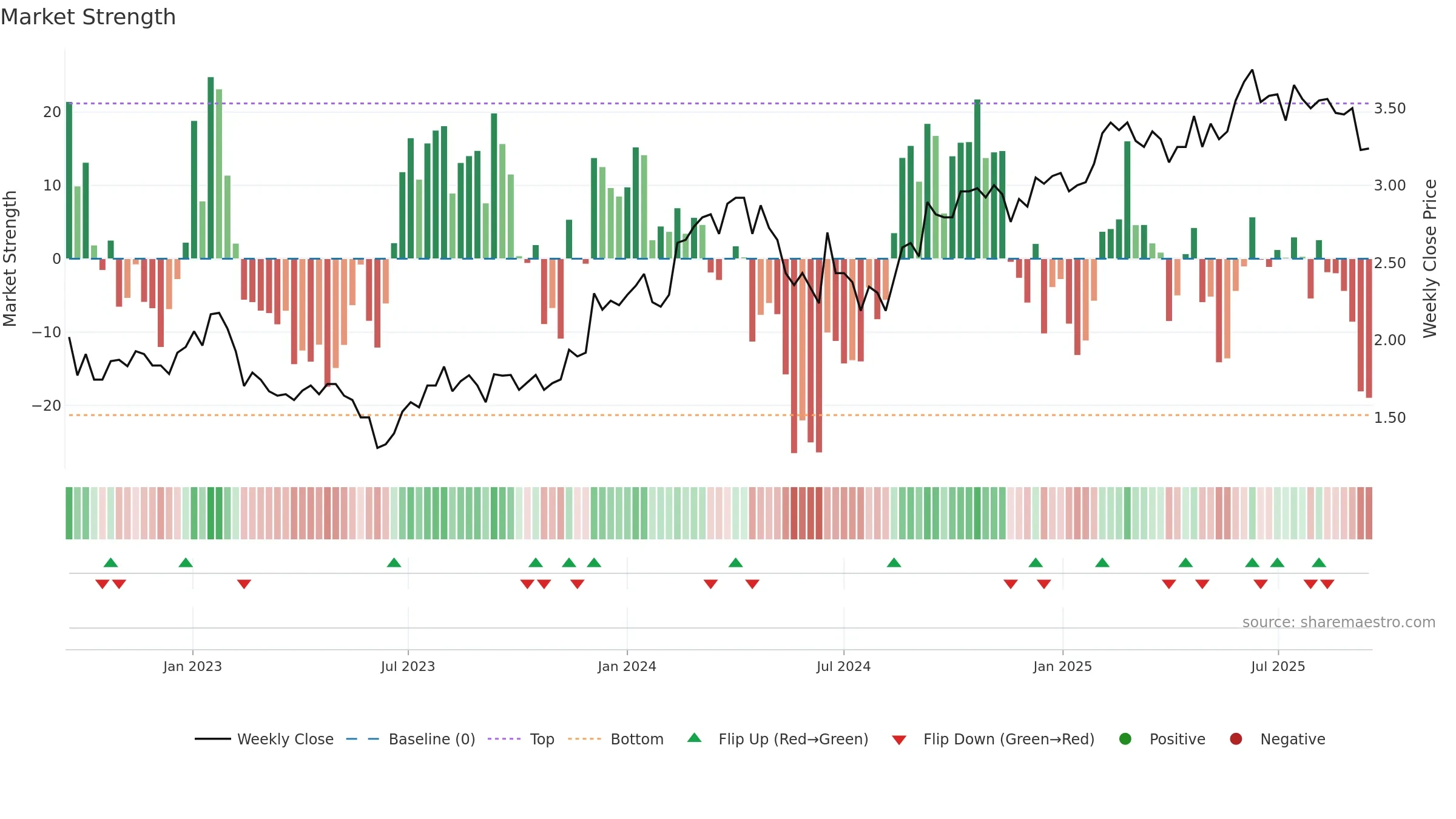Viewport: 1456px width, 819px height.
Task: Click the −10 tick on the left axis
Action: pyautogui.click(x=47, y=332)
